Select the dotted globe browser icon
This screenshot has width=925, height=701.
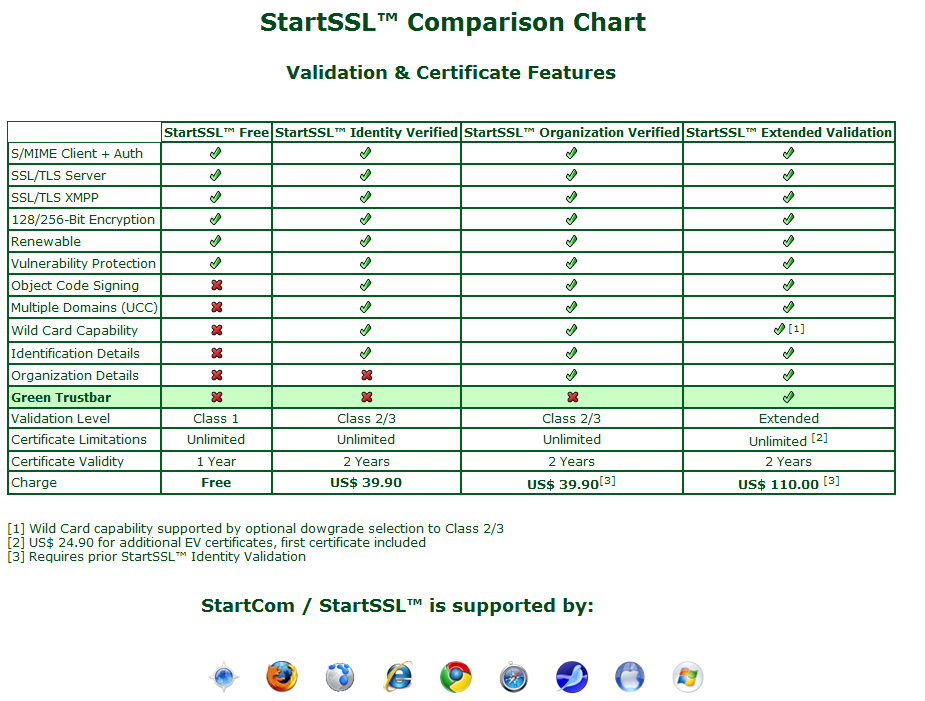[339, 676]
